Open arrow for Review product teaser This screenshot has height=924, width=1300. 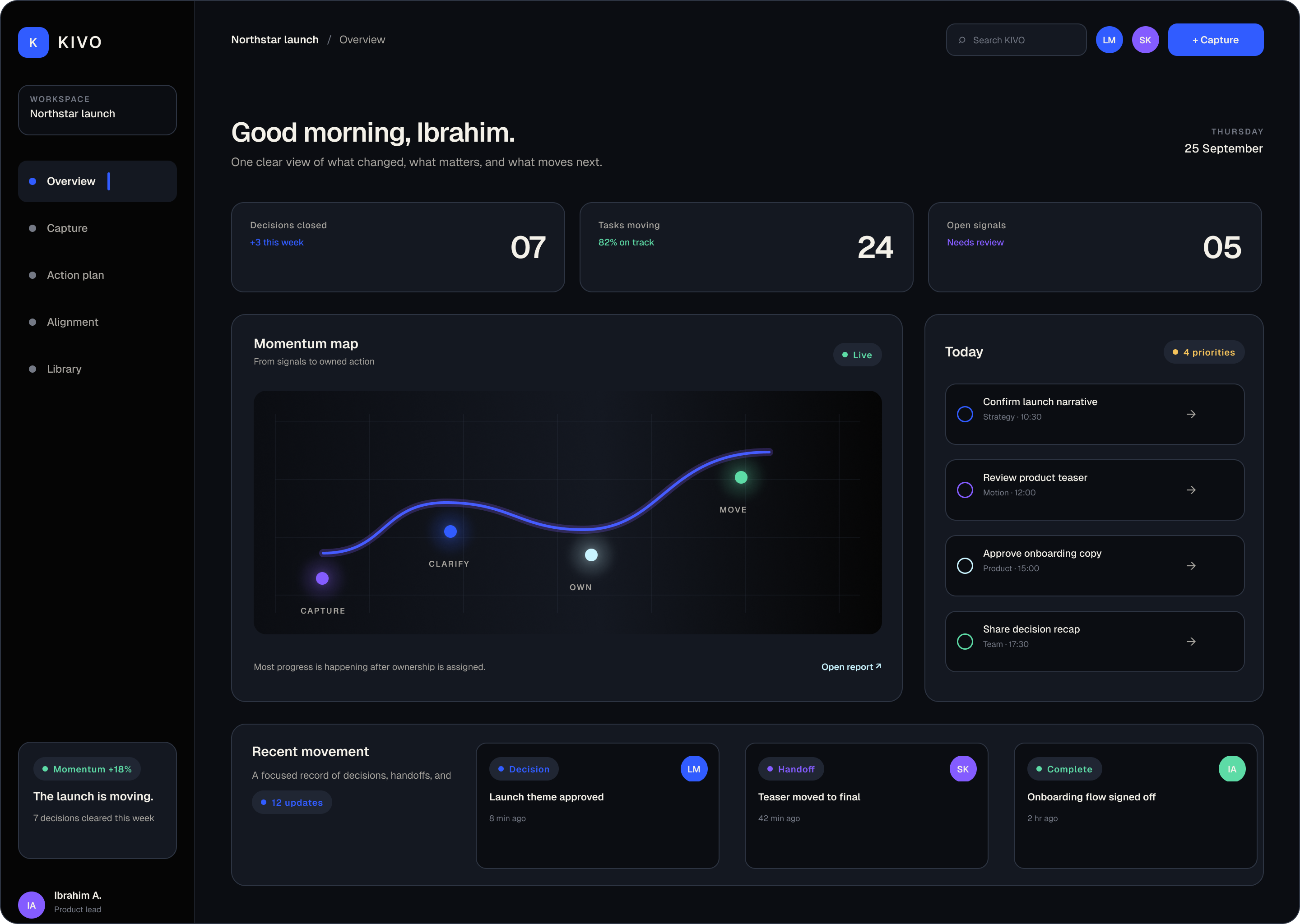click(1191, 490)
